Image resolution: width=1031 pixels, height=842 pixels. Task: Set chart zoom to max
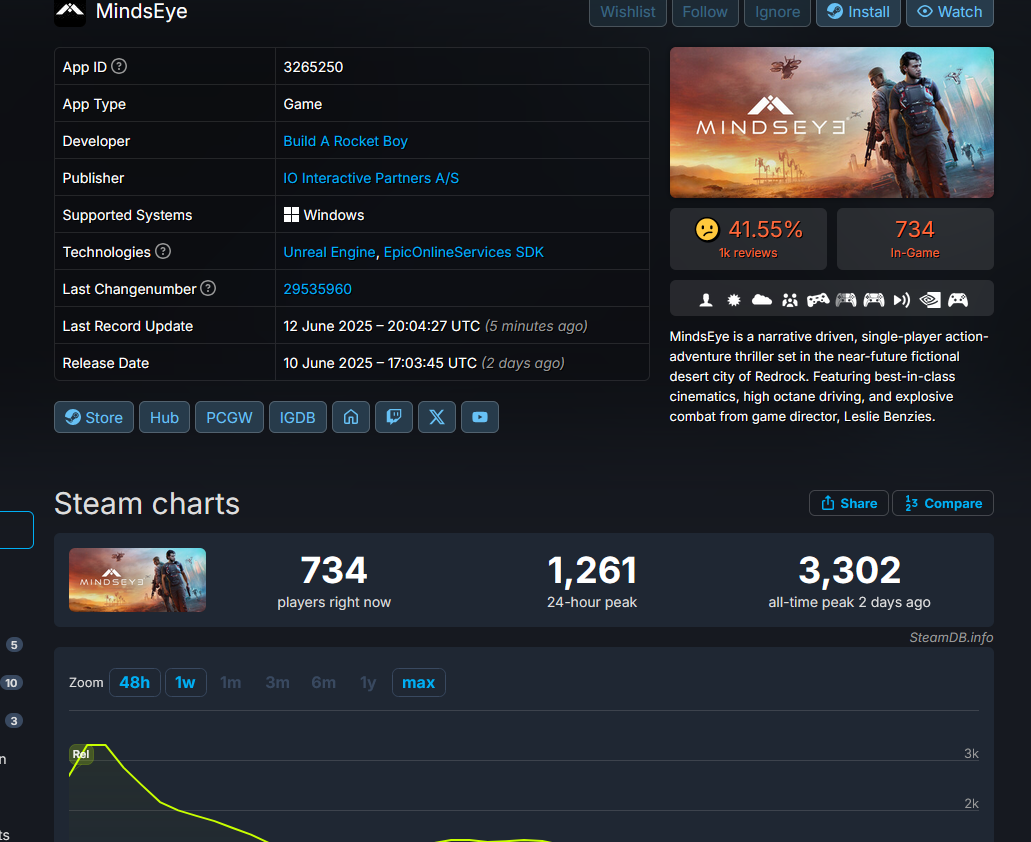[419, 682]
